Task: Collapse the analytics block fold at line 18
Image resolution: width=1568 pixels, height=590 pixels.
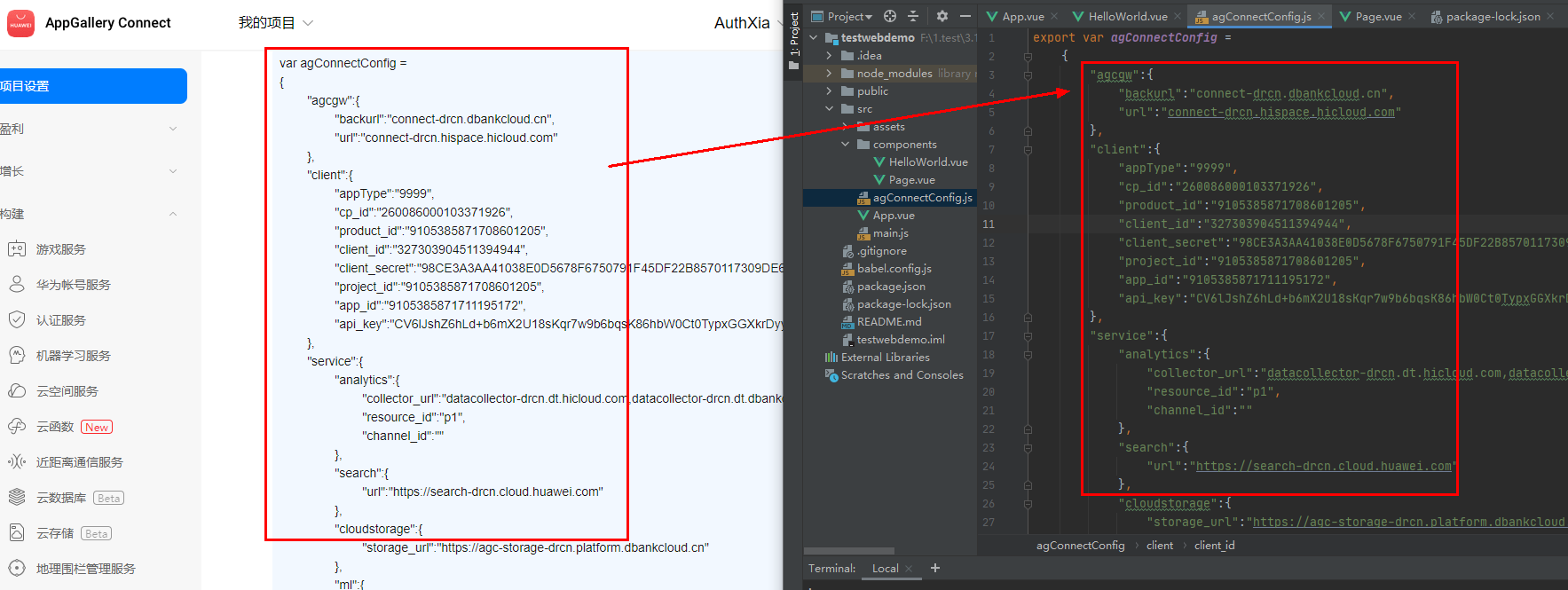Action: point(1028,354)
